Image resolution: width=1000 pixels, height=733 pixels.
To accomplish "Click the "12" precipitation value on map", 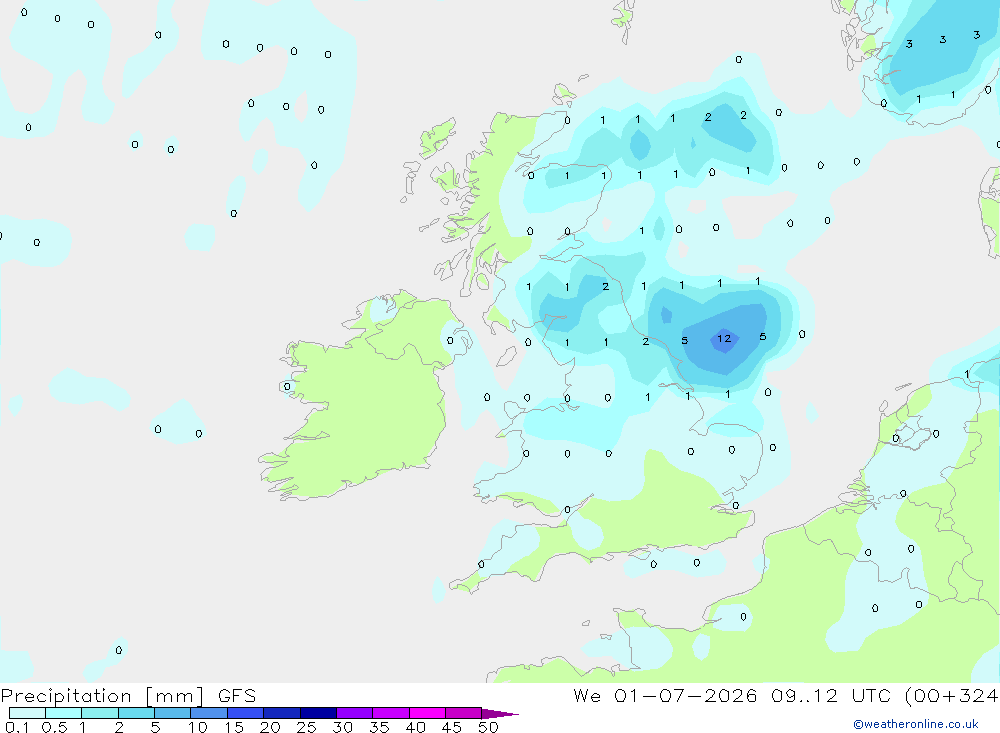I will pyautogui.click(x=724, y=339).
